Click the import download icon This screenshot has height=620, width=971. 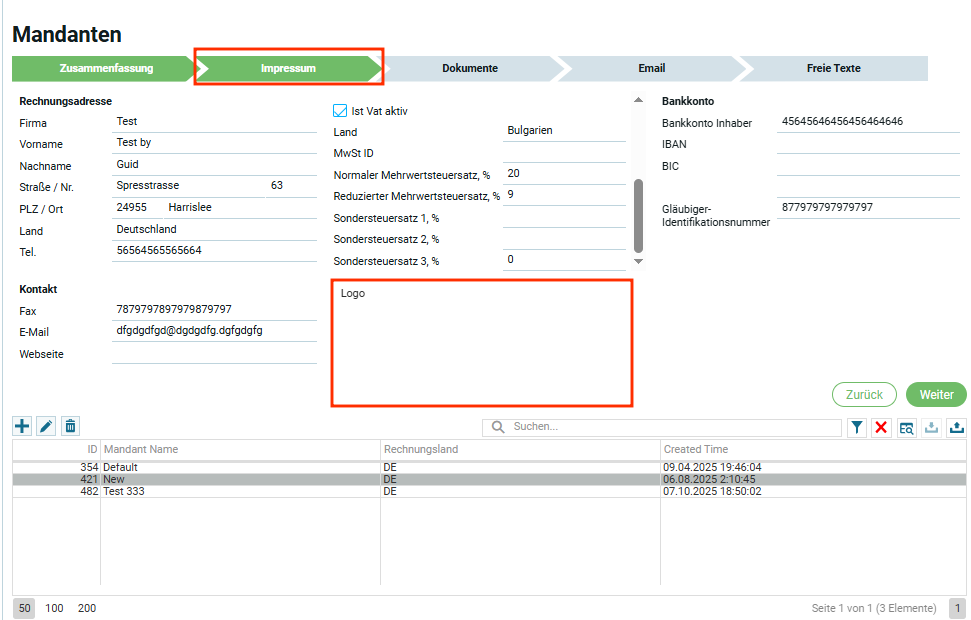click(x=931, y=428)
